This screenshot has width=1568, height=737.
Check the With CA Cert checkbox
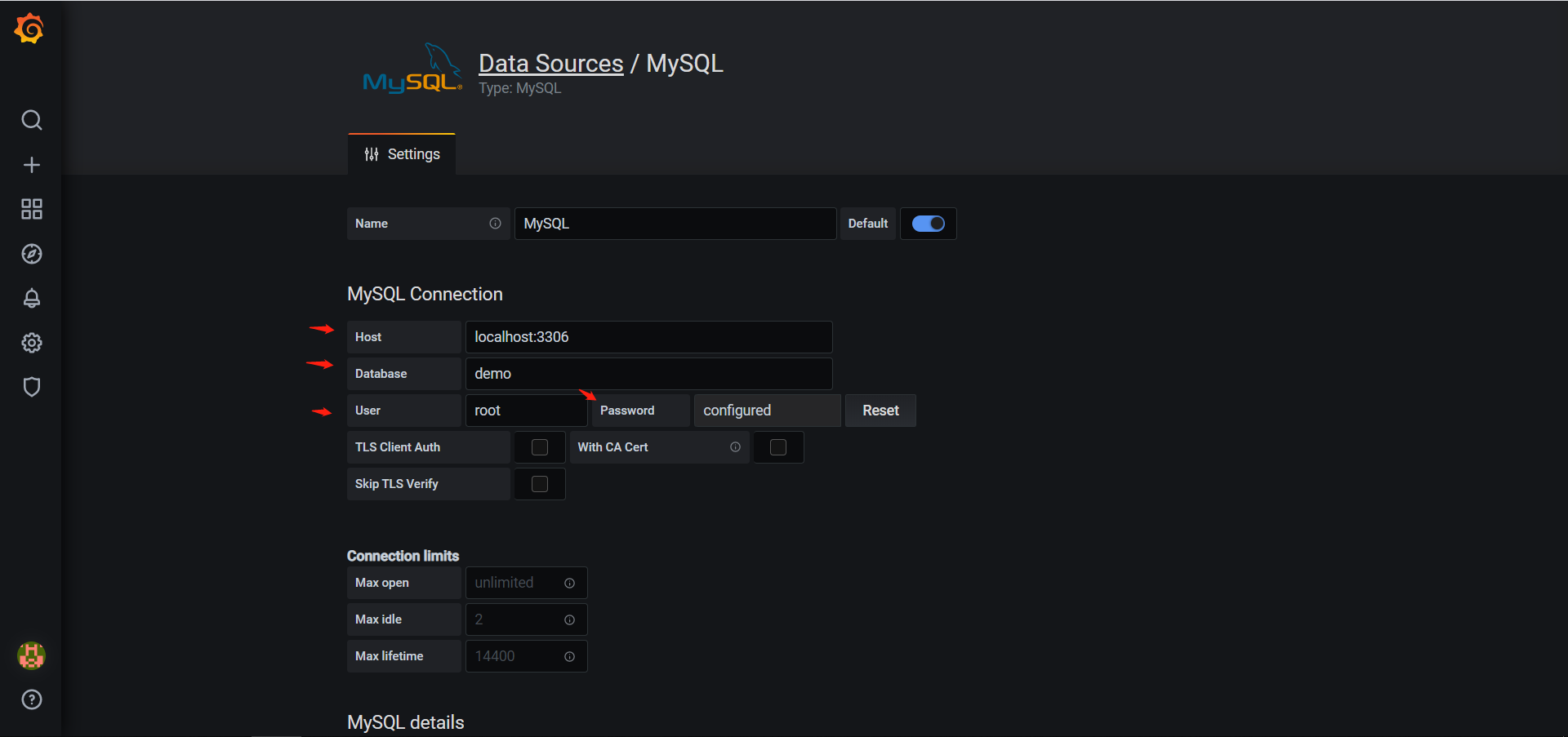coord(777,446)
